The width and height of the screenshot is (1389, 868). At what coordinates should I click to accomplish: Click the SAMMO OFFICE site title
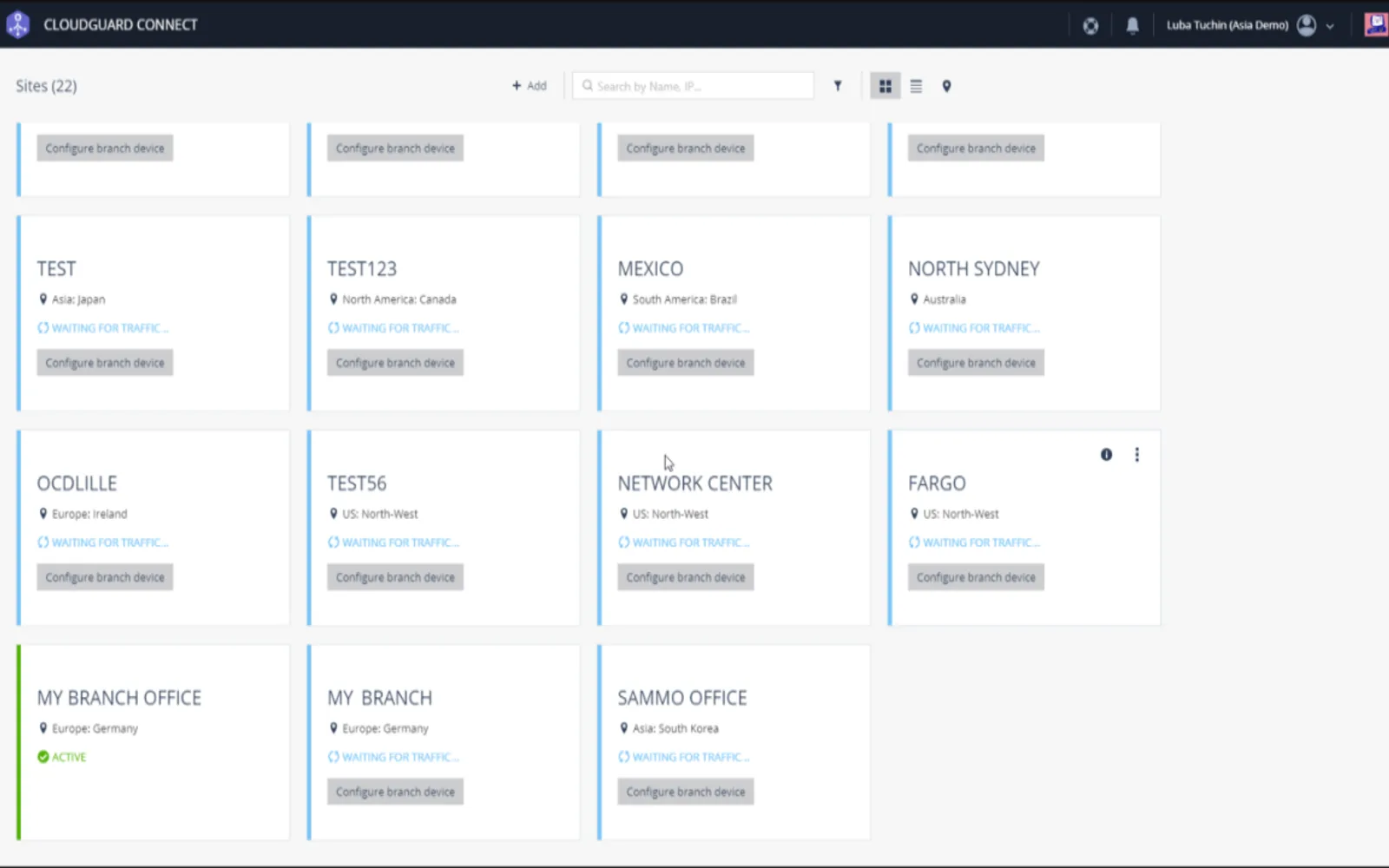point(682,698)
